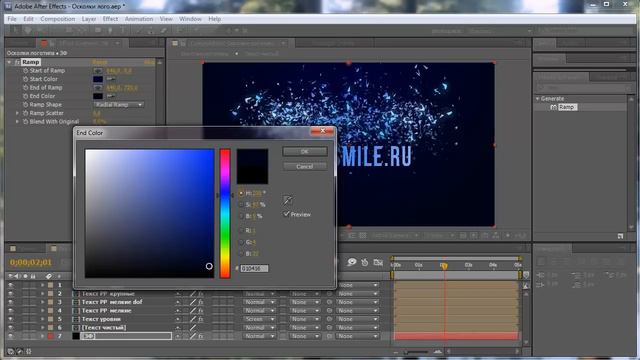Uncheck the Preview checkbox in End Color dialog

(287, 214)
